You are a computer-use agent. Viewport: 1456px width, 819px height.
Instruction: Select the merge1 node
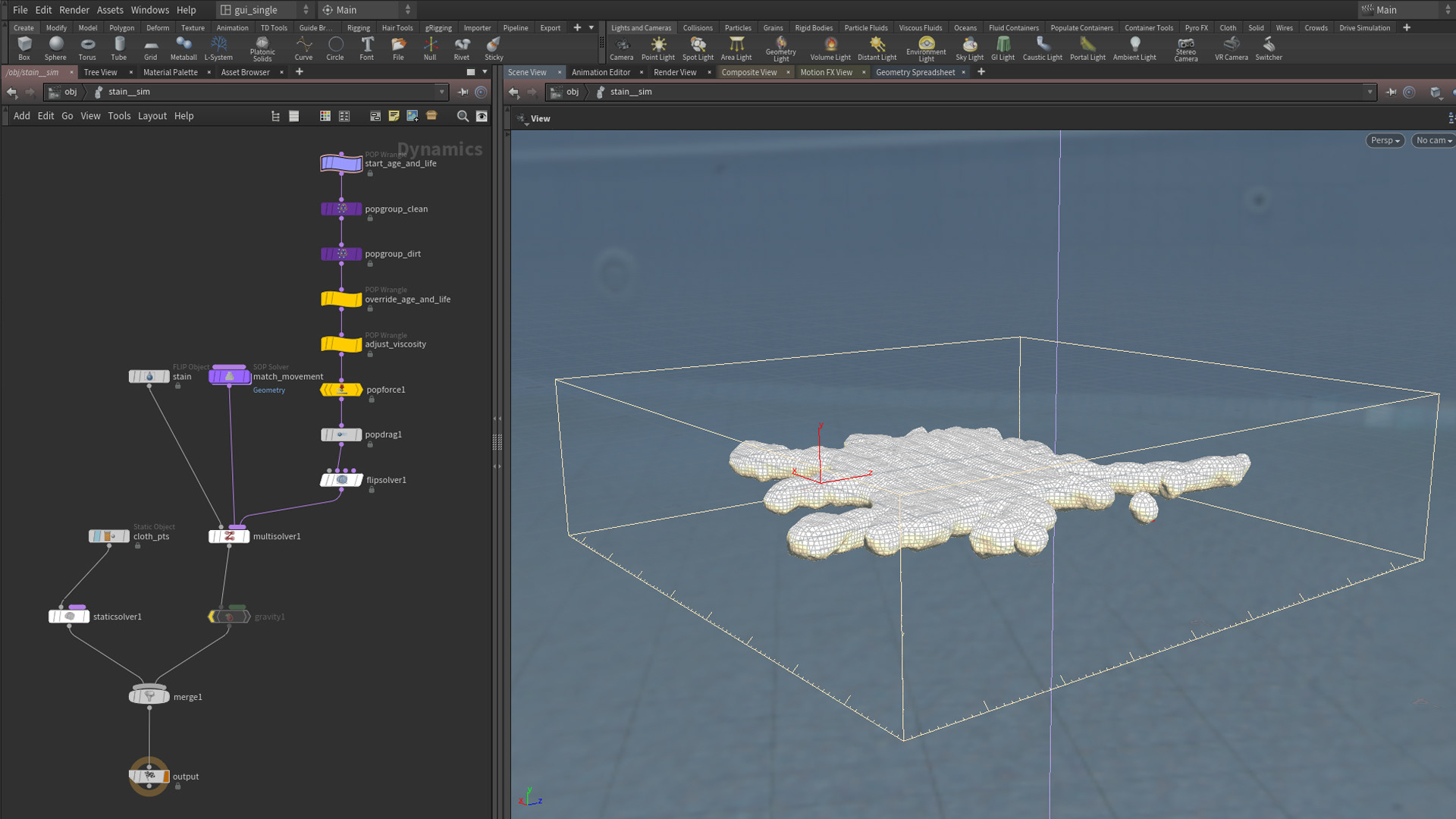click(x=149, y=697)
